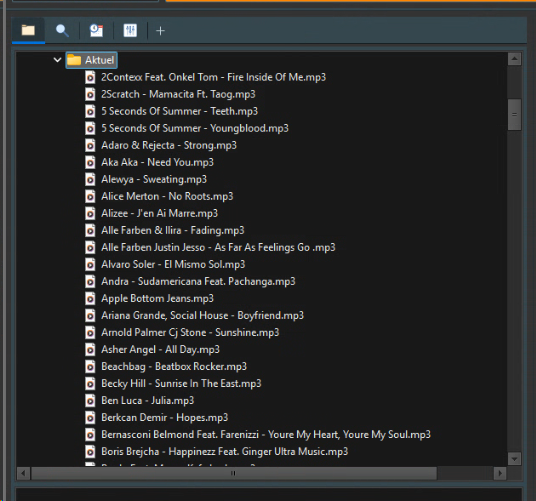Click audio file icon beside Berkcan Demir - Hopes
Image resolution: width=536 pixels, height=501 pixels.
click(x=90, y=418)
